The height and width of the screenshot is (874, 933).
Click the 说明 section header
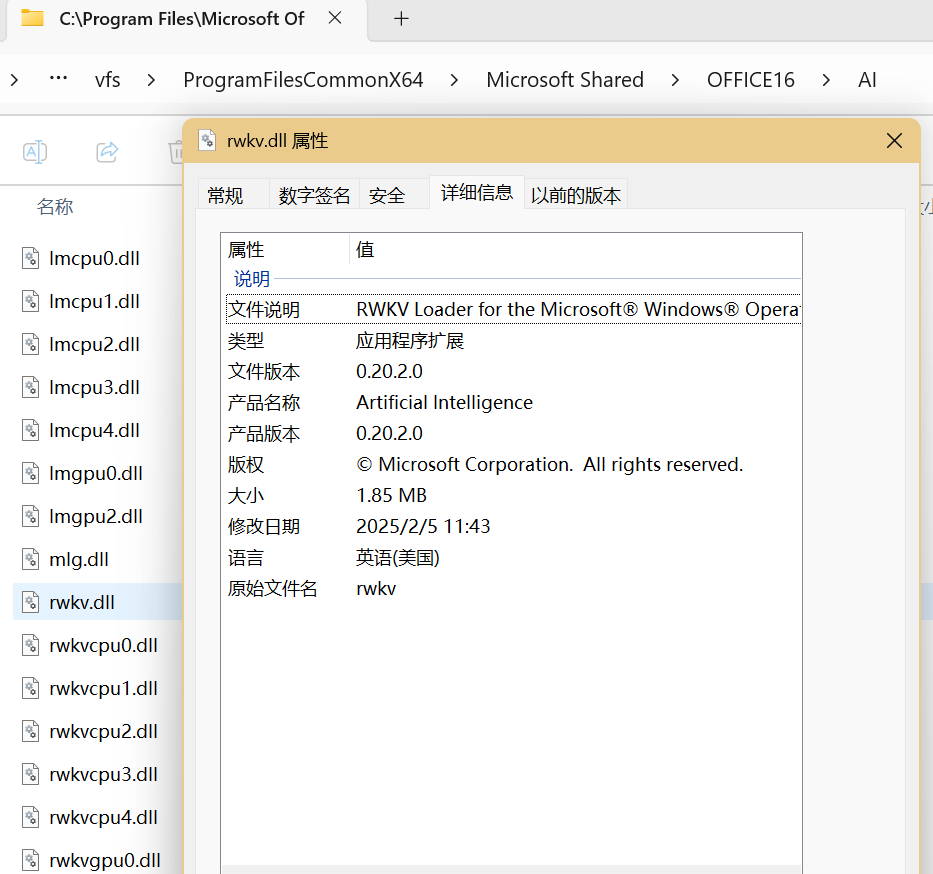coord(252,278)
